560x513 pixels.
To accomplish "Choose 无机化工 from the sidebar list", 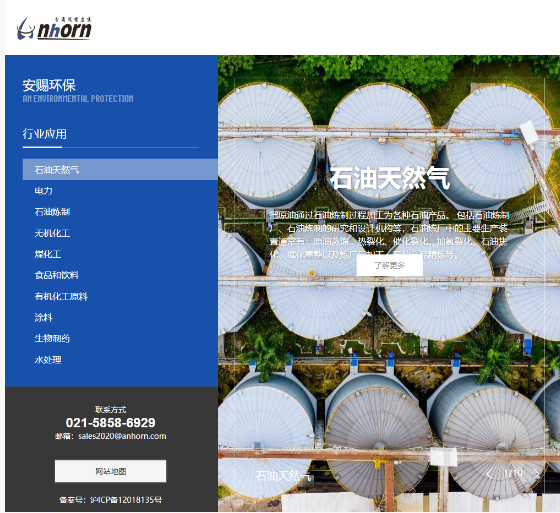I will [x=52, y=233].
